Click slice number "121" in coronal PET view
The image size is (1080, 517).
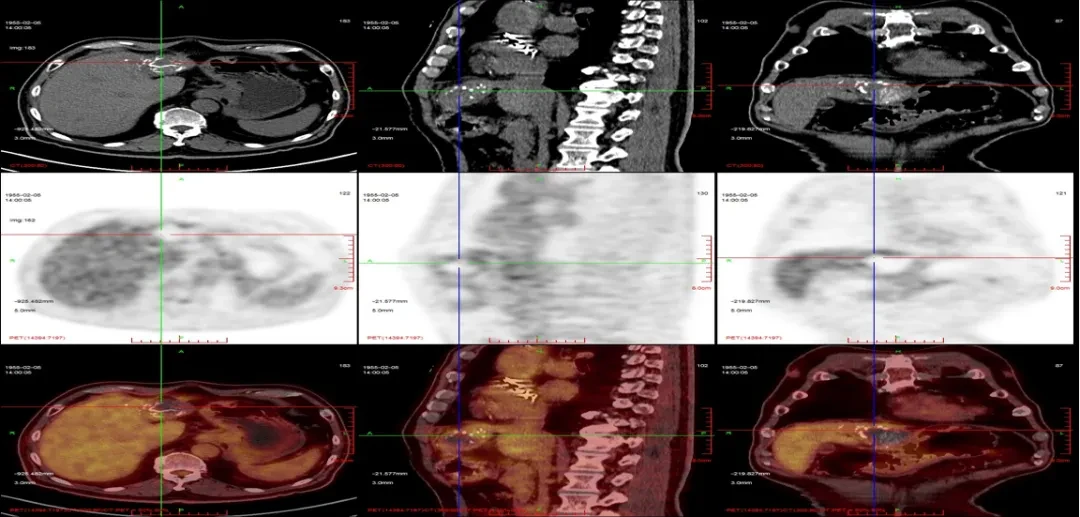pos(1062,194)
